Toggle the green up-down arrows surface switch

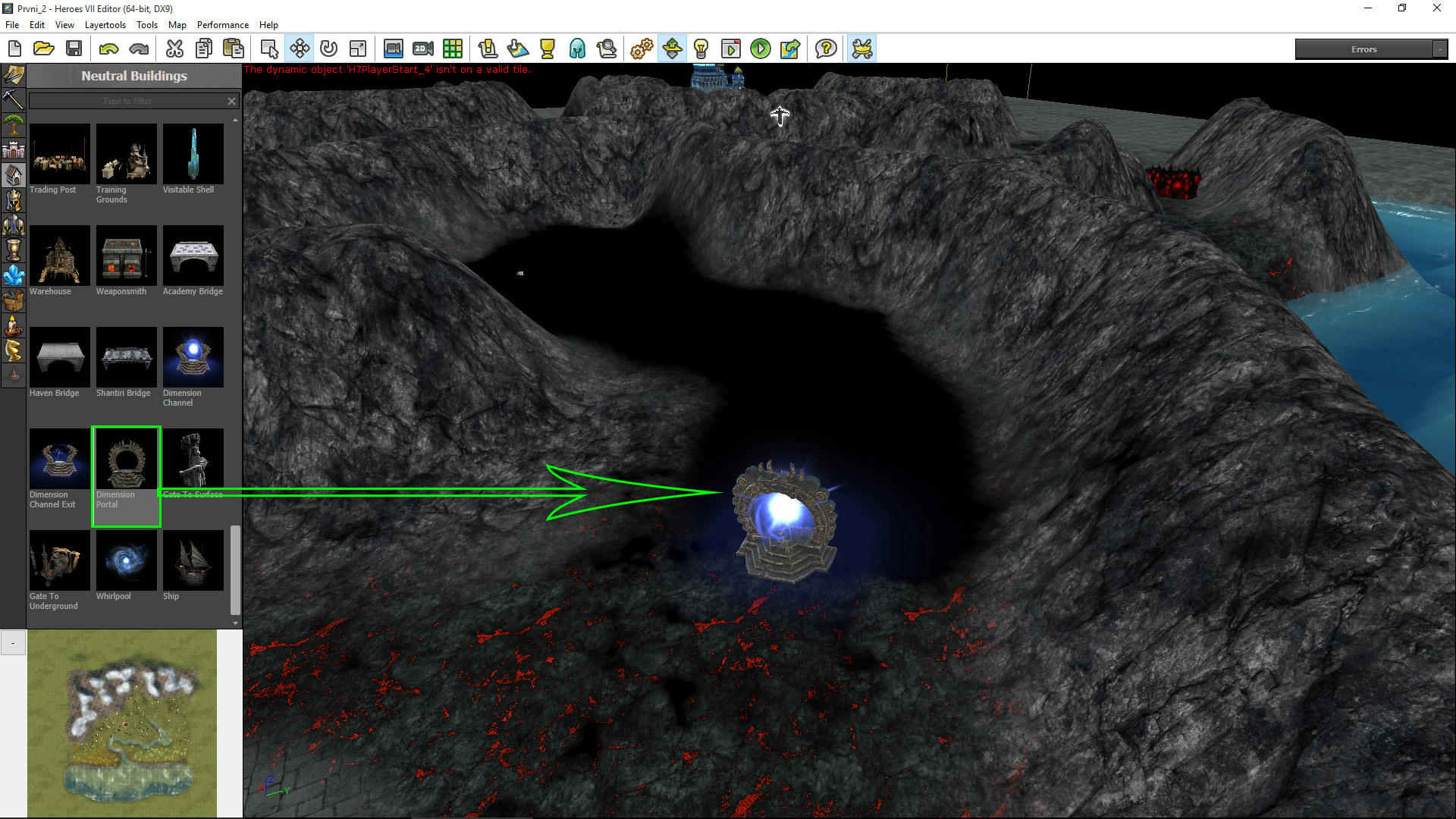coord(672,49)
